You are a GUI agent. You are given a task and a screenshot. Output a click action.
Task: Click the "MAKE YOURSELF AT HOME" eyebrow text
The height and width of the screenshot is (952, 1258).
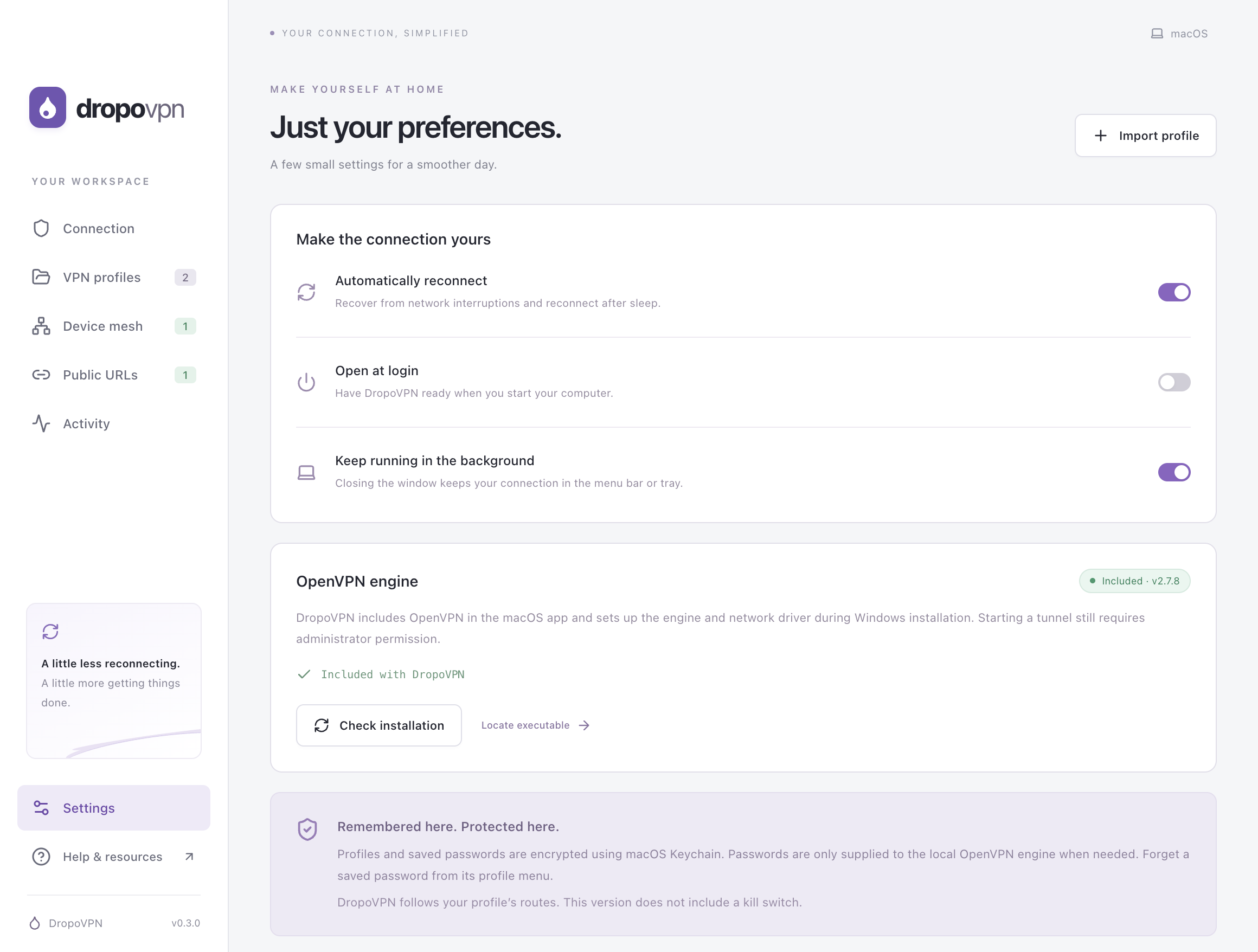click(x=357, y=89)
